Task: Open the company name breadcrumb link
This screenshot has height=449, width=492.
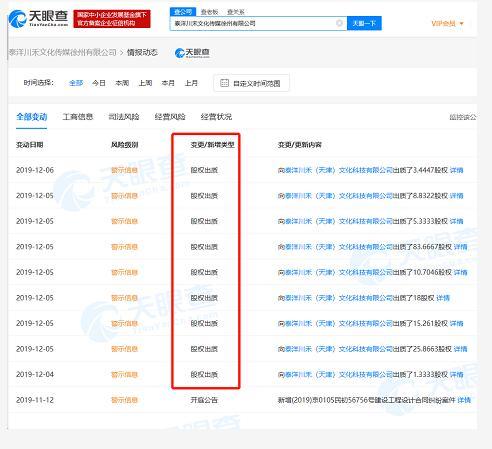Action: (x=62, y=52)
